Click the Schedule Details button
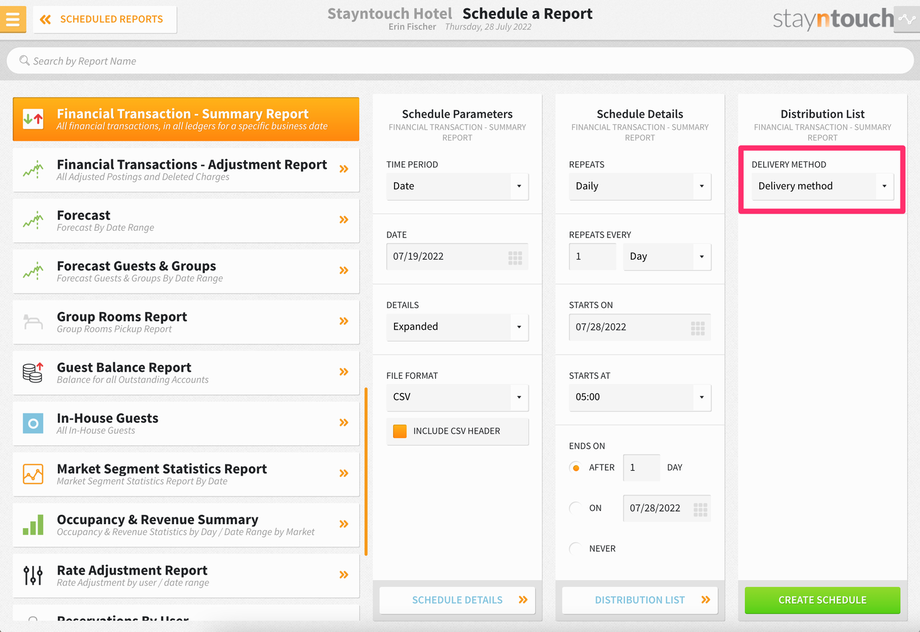This screenshot has width=920, height=632. 457,600
